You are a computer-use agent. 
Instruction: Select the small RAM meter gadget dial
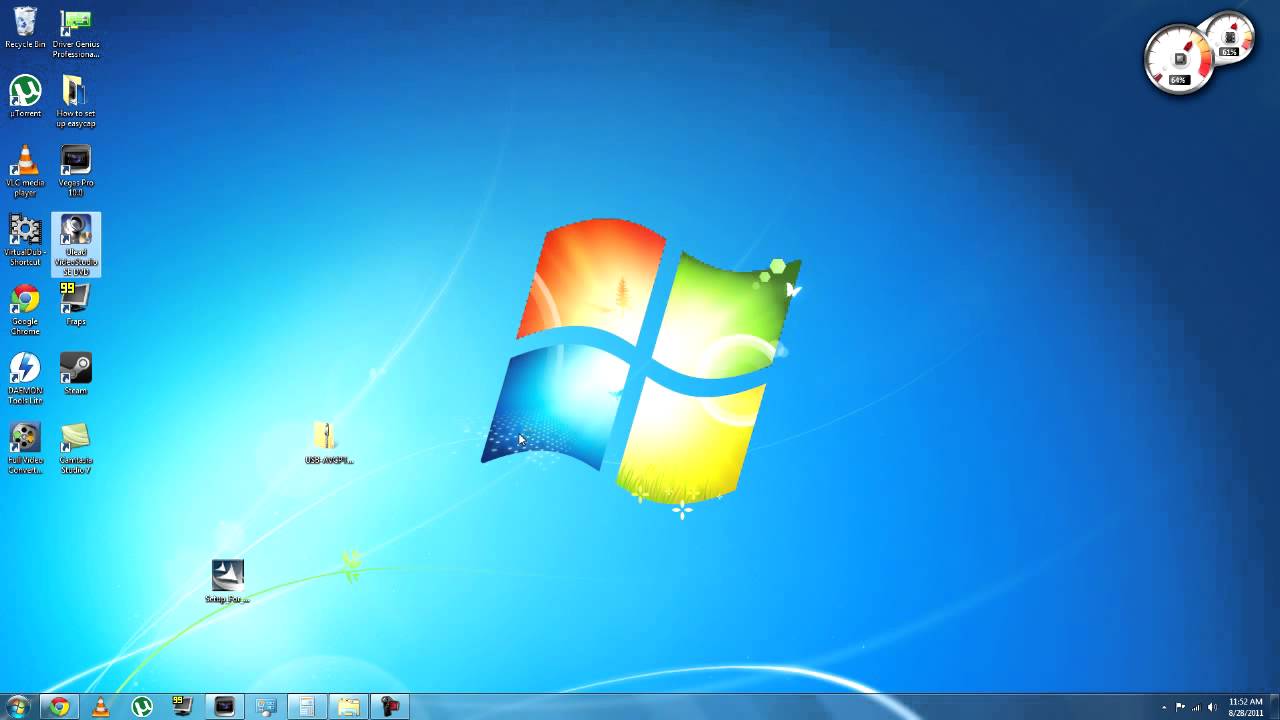(1229, 39)
